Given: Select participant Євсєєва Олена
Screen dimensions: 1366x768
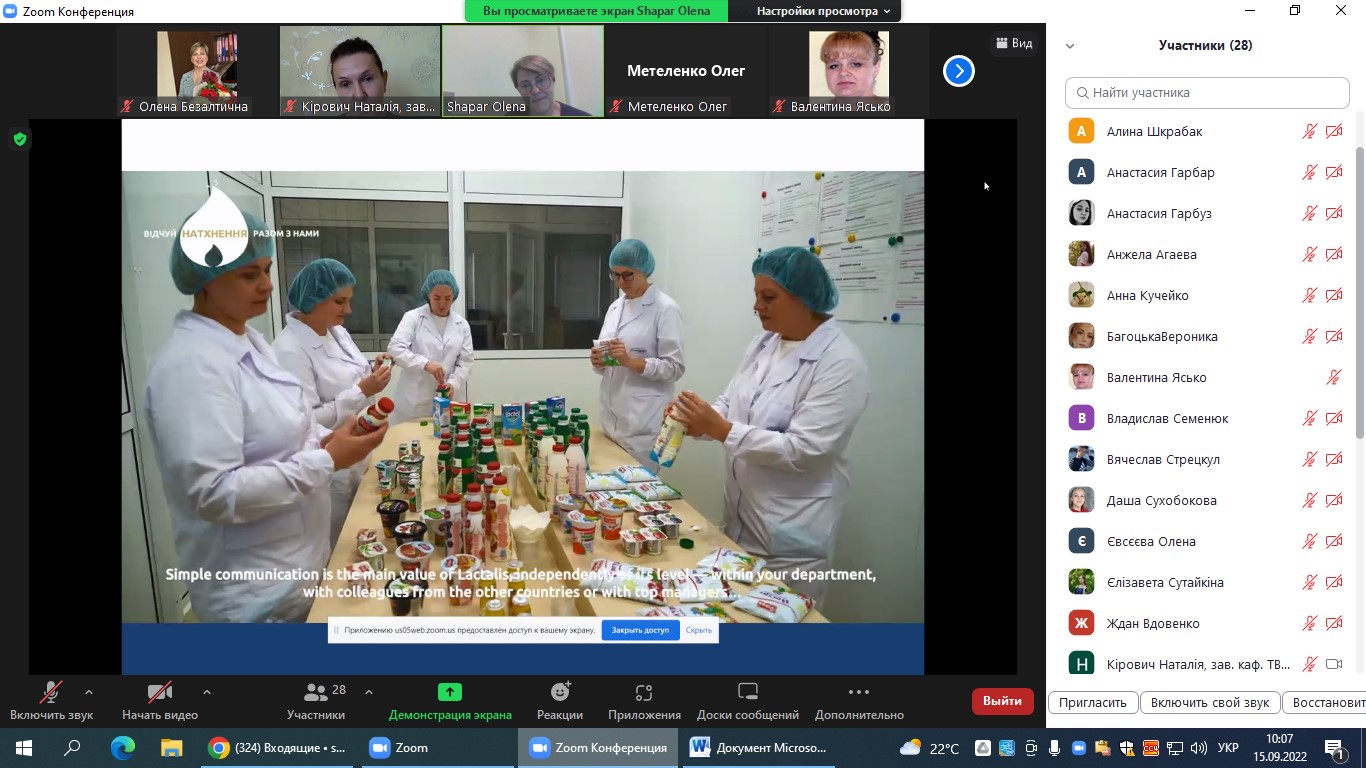Looking at the screenshot, I should click(1206, 541).
